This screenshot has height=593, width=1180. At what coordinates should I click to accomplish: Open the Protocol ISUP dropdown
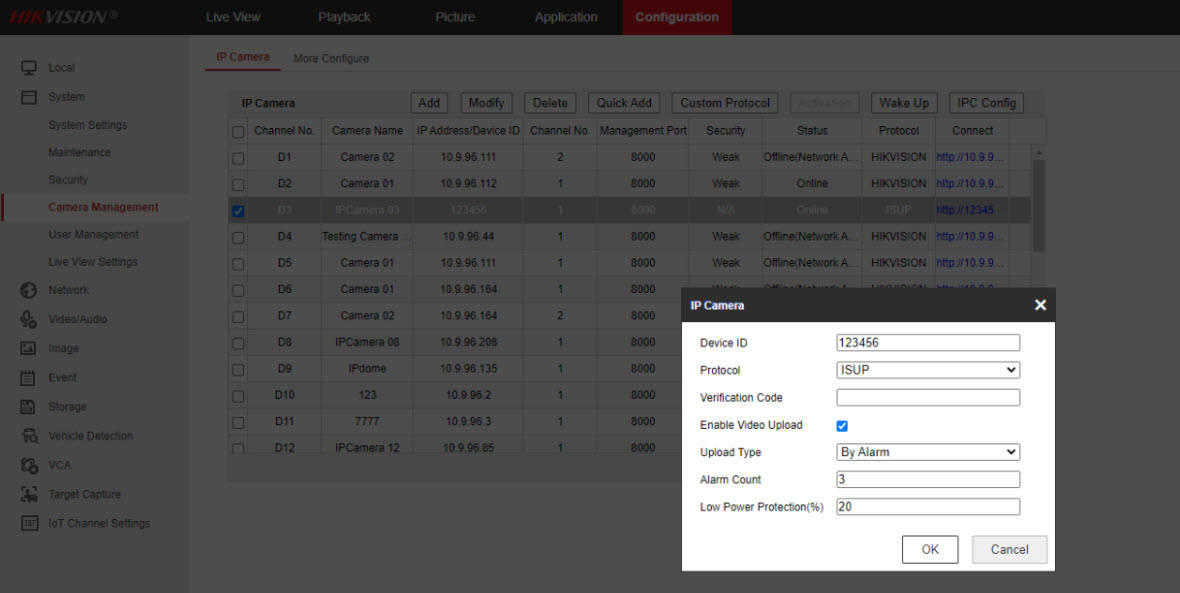928,370
